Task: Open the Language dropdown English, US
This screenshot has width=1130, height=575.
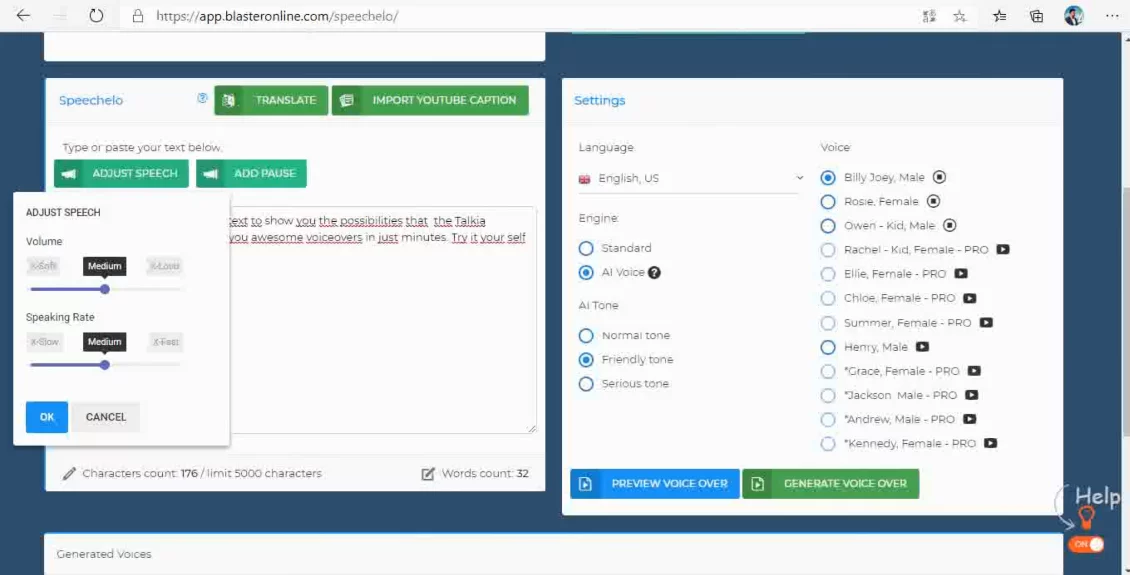Action: [x=690, y=178]
